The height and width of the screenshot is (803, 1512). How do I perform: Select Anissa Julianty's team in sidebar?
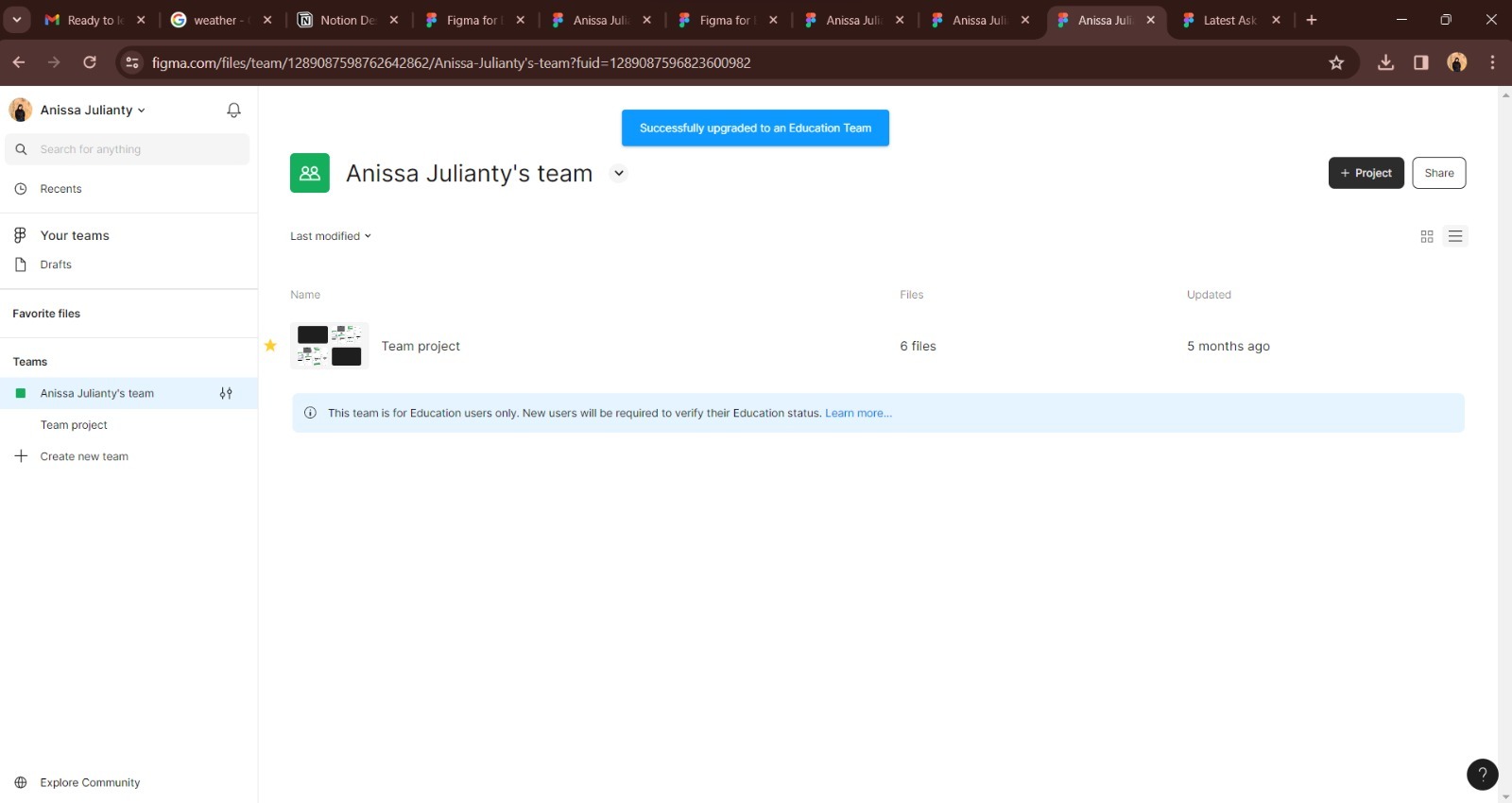tap(129, 393)
